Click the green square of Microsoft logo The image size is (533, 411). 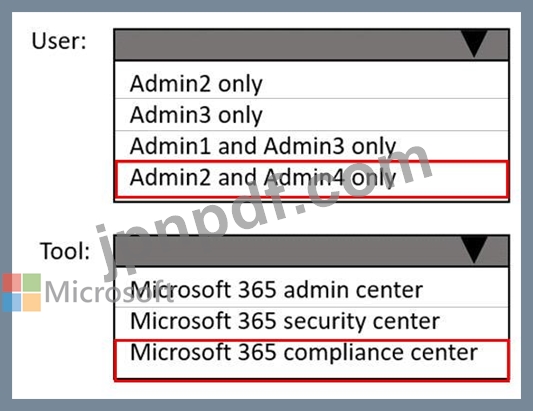point(32,282)
